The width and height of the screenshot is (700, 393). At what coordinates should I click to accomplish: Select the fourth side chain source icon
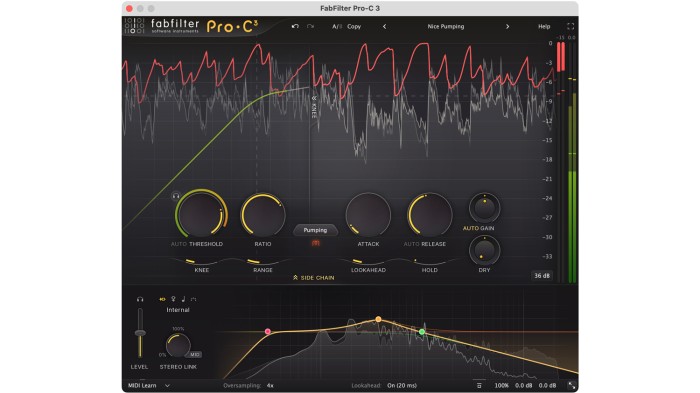tap(193, 299)
